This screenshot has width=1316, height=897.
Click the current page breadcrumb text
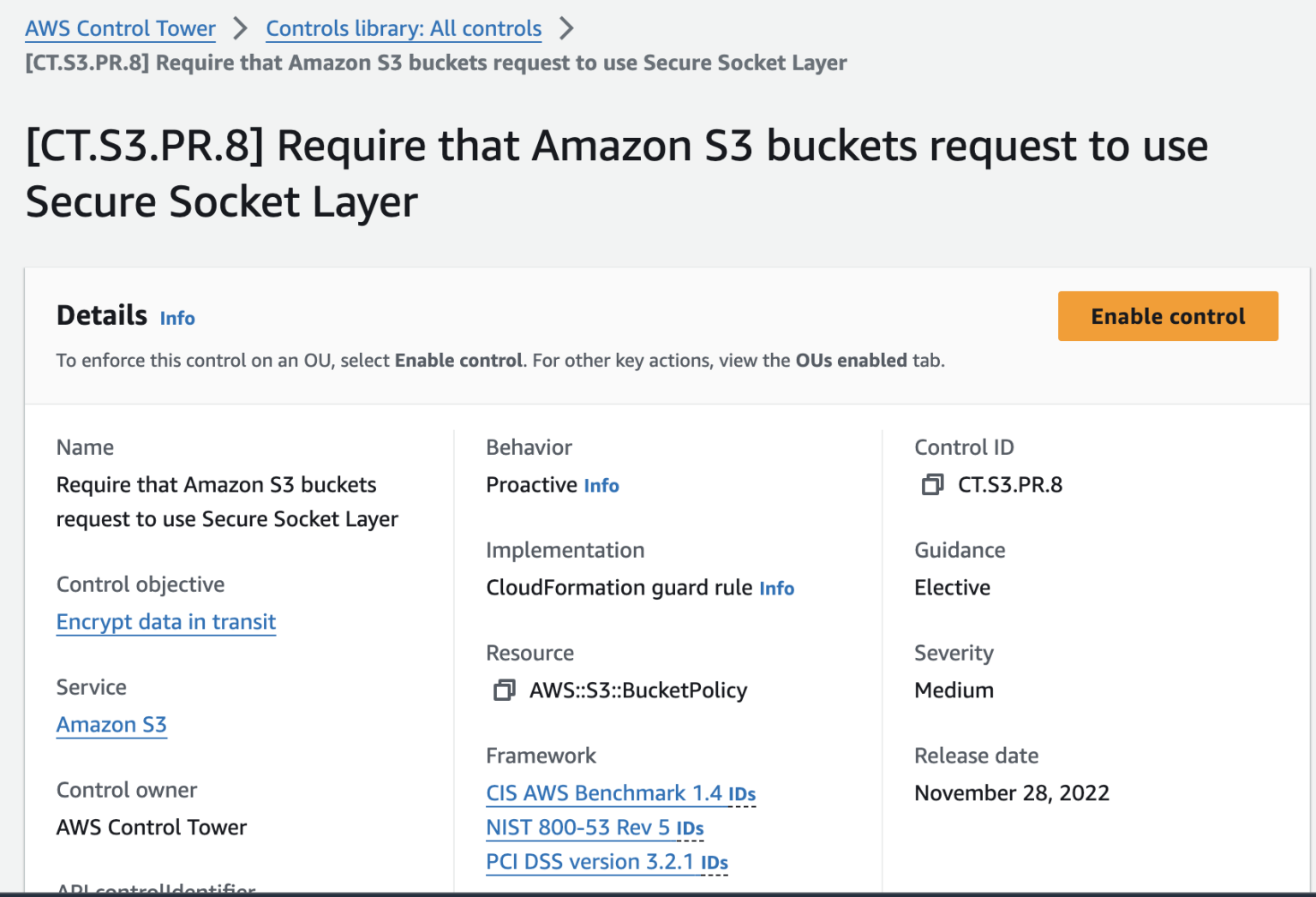pyautogui.click(x=435, y=63)
